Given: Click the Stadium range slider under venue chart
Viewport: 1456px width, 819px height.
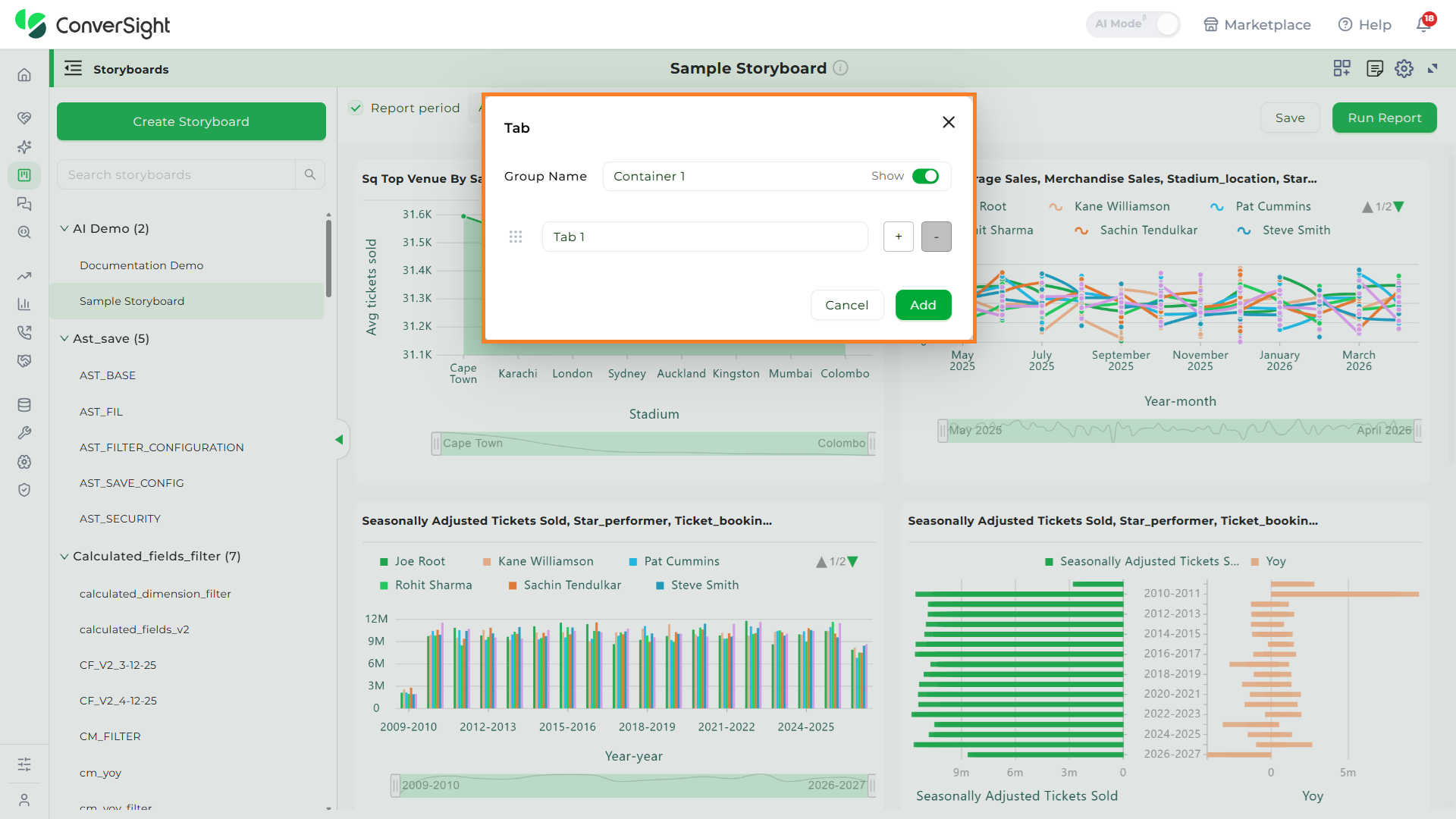Looking at the screenshot, I should coord(654,444).
